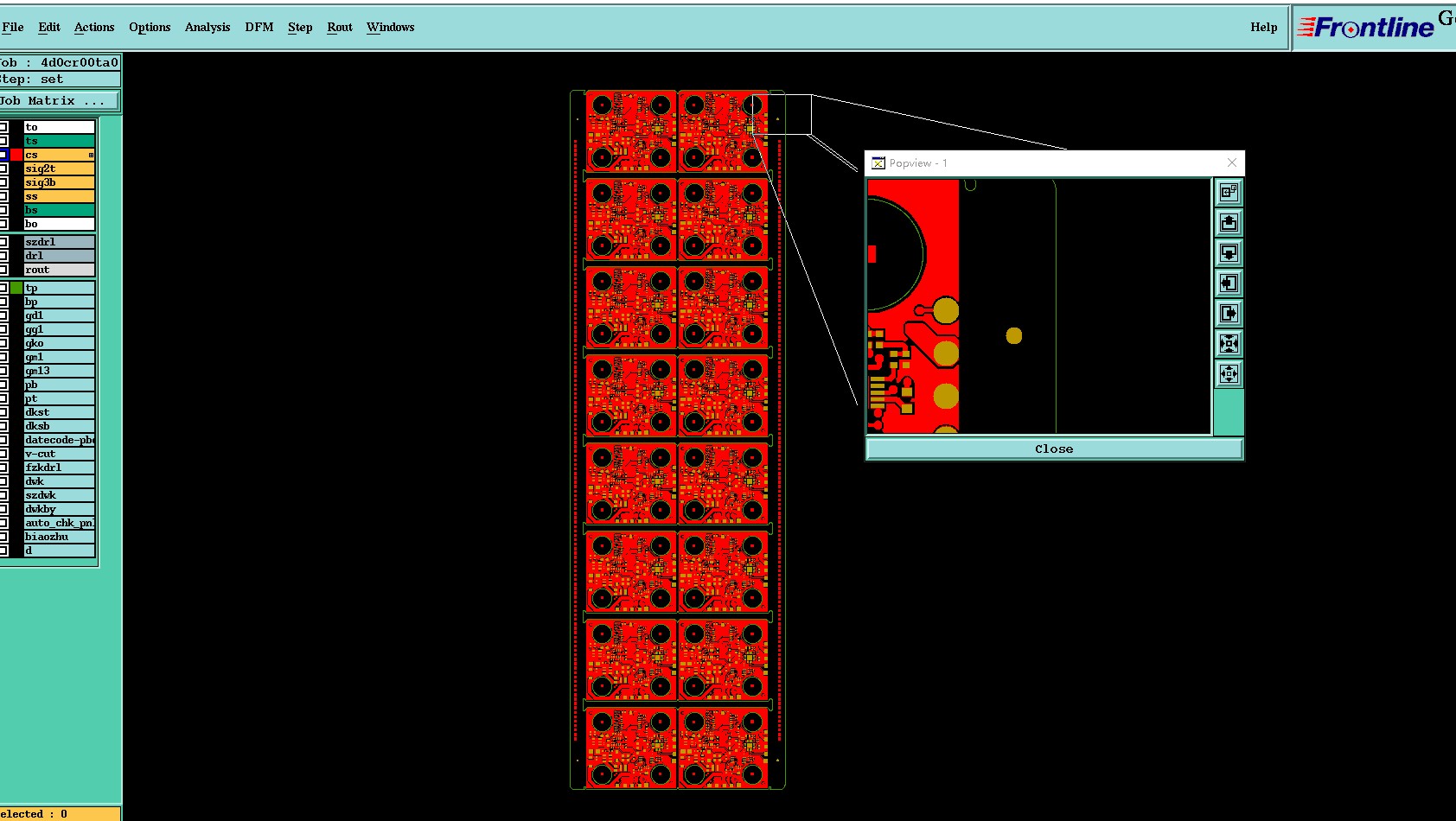Pan the Popview up with the arrow icon
This screenshot has height=821, width=1456.
1229,222
